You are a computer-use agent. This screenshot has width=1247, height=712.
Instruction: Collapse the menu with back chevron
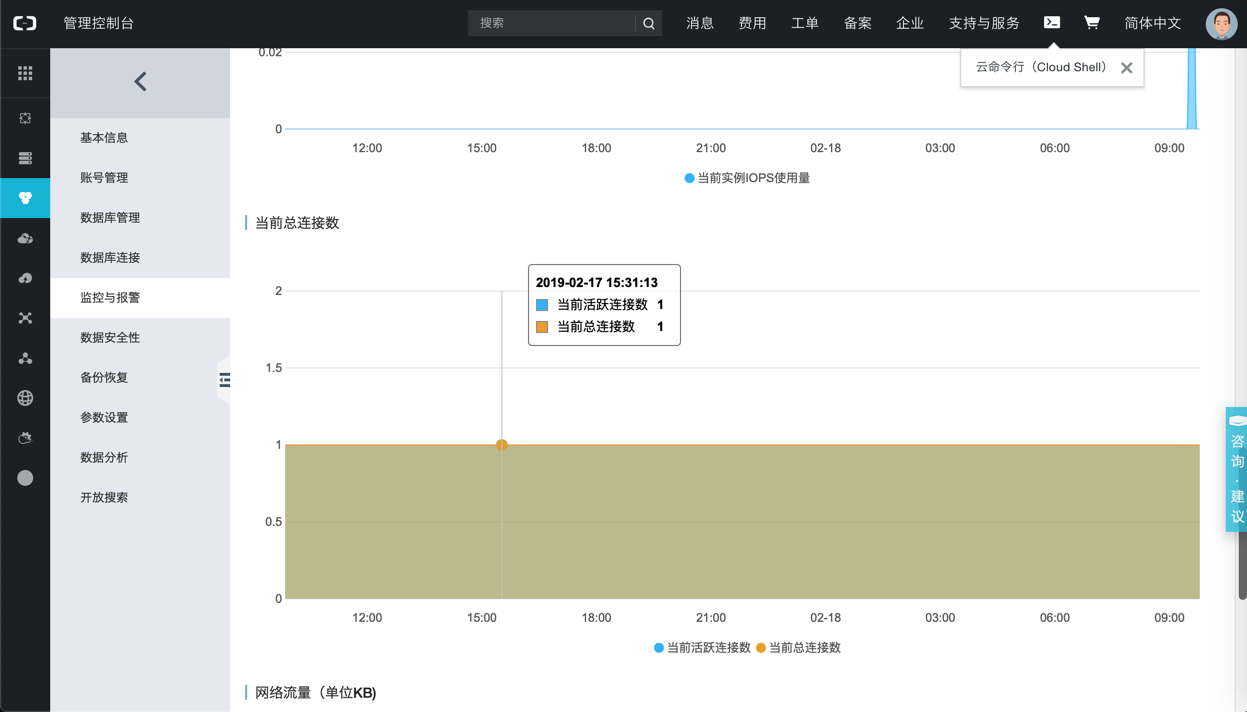click(x=140, y=82)
